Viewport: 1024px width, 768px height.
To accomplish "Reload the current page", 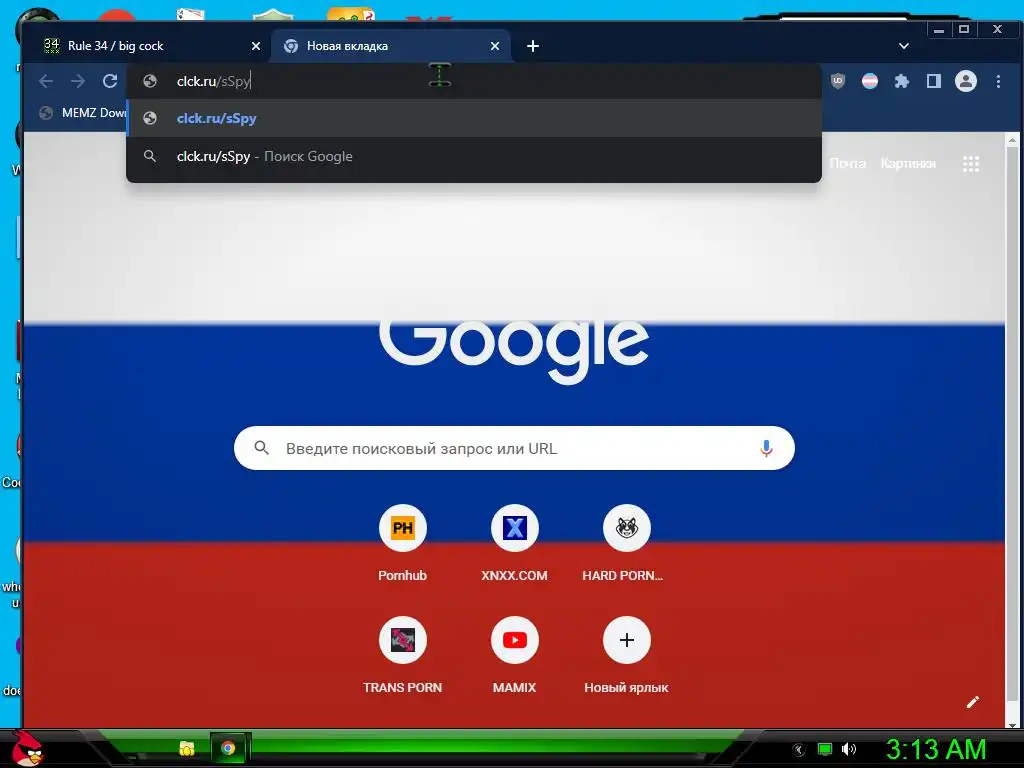I will coord(110,81).
